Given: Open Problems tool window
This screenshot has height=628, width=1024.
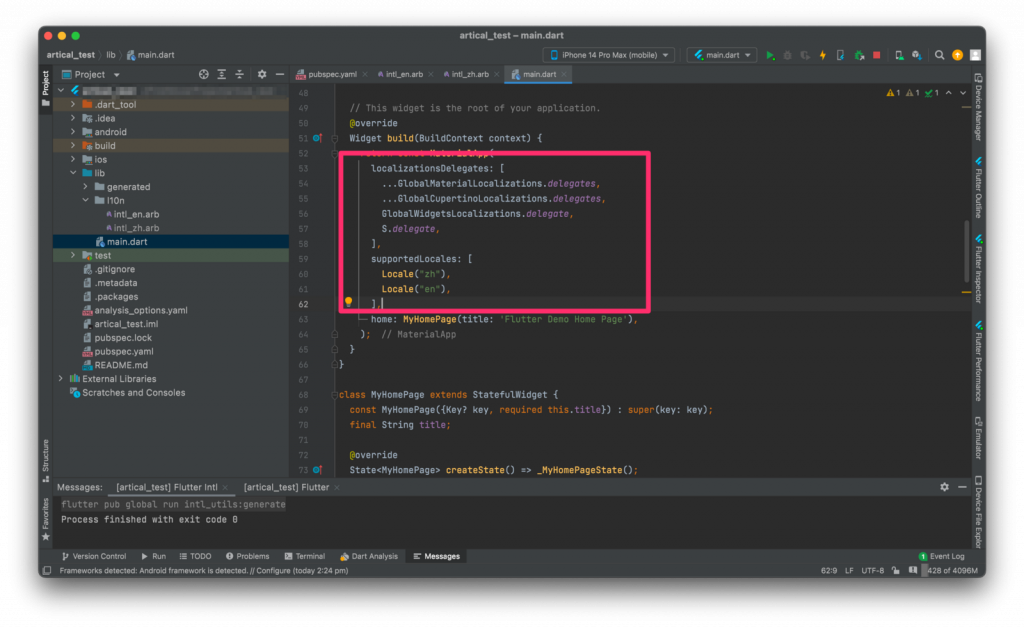Looking at the screenshot, I should (248, 556).
